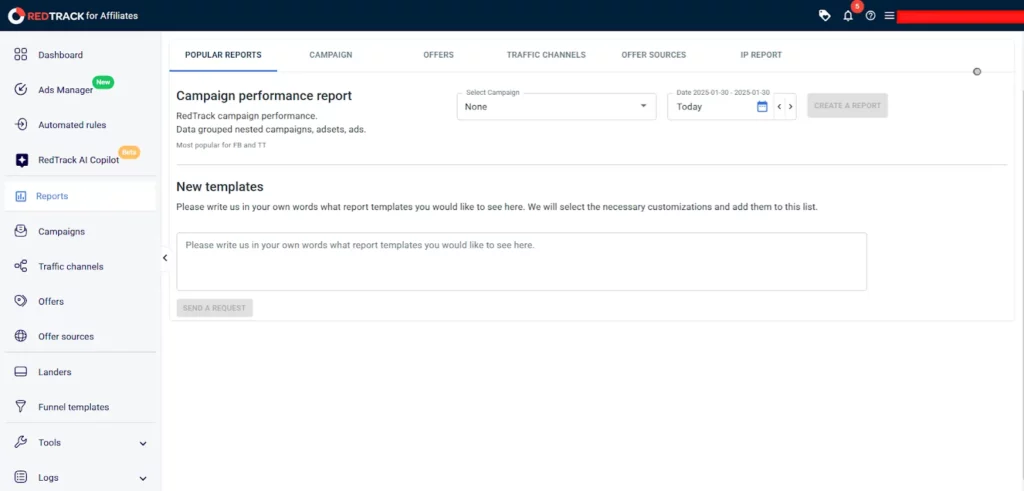Open the help question mark icon
The height and width of the screenshot is (491, 1024).
click(x=870, y=16)
